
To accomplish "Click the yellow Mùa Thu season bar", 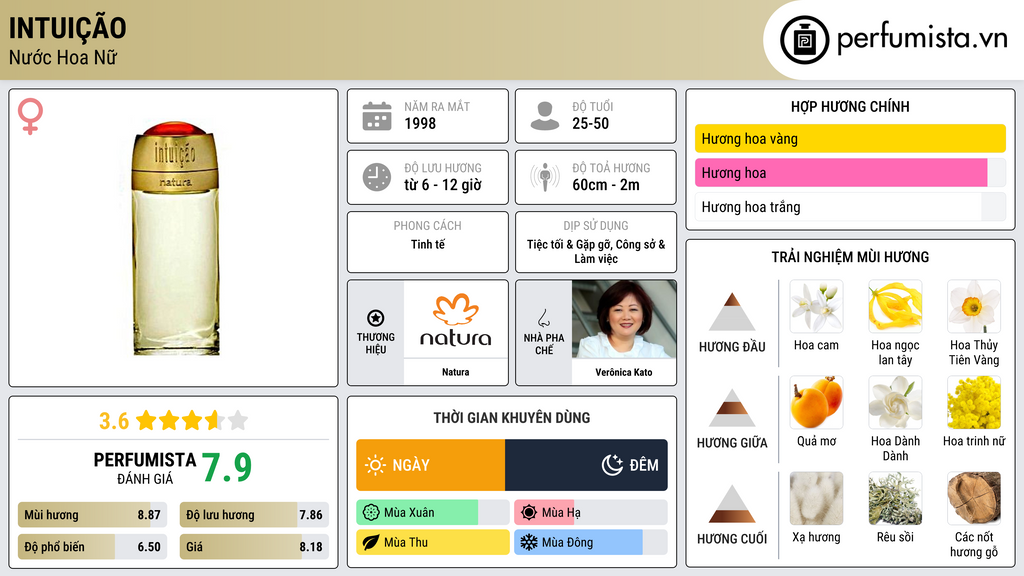I will (x=433, y=542).
